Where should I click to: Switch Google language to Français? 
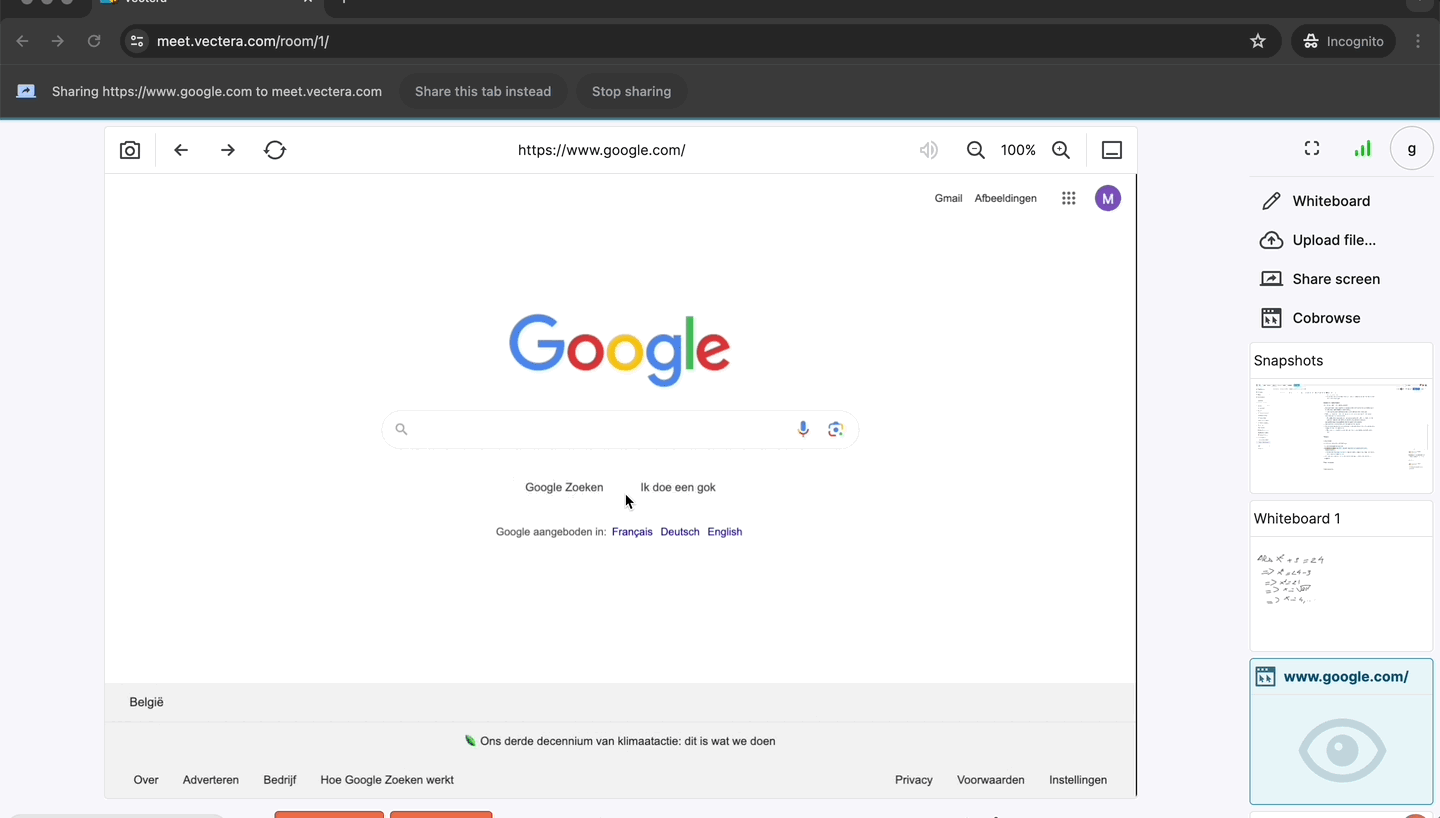(632, 532)
